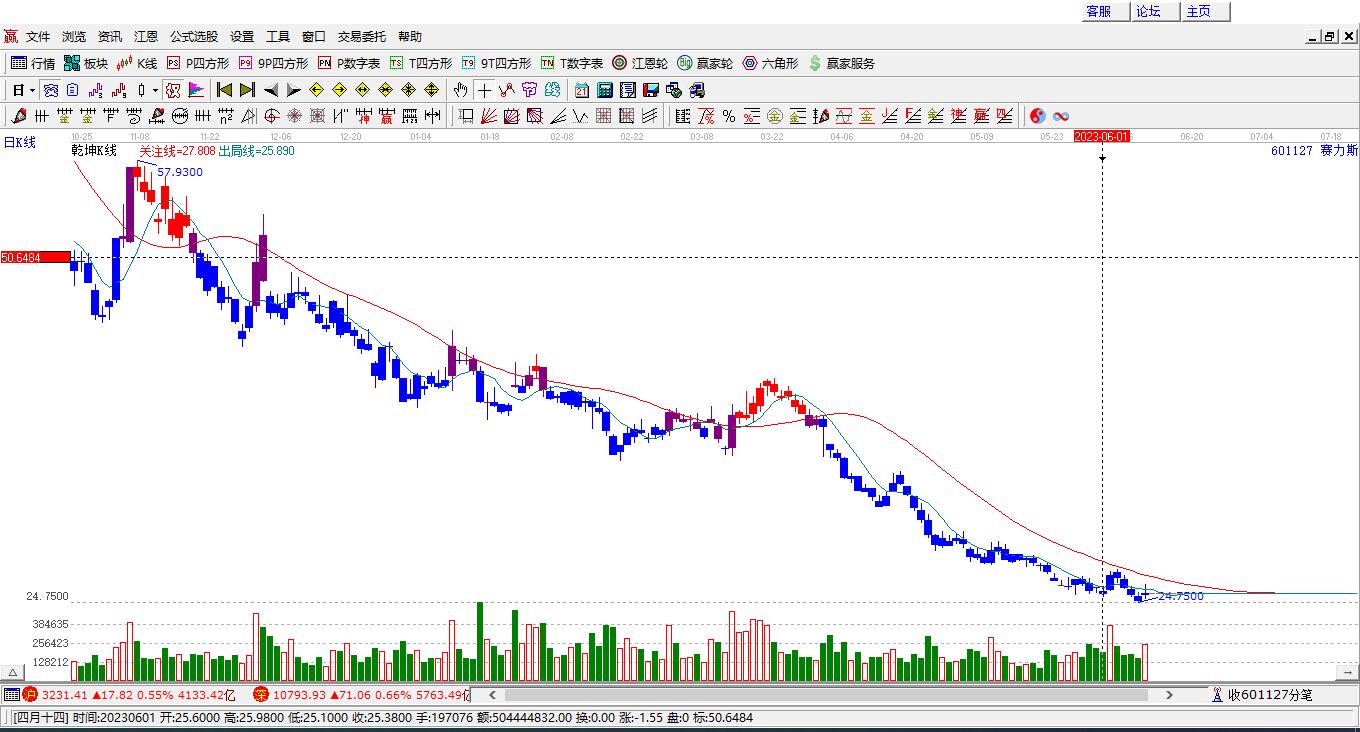Click the gold 金 circle icon
The image size is (1360, 732).
[x=775, y=116]
